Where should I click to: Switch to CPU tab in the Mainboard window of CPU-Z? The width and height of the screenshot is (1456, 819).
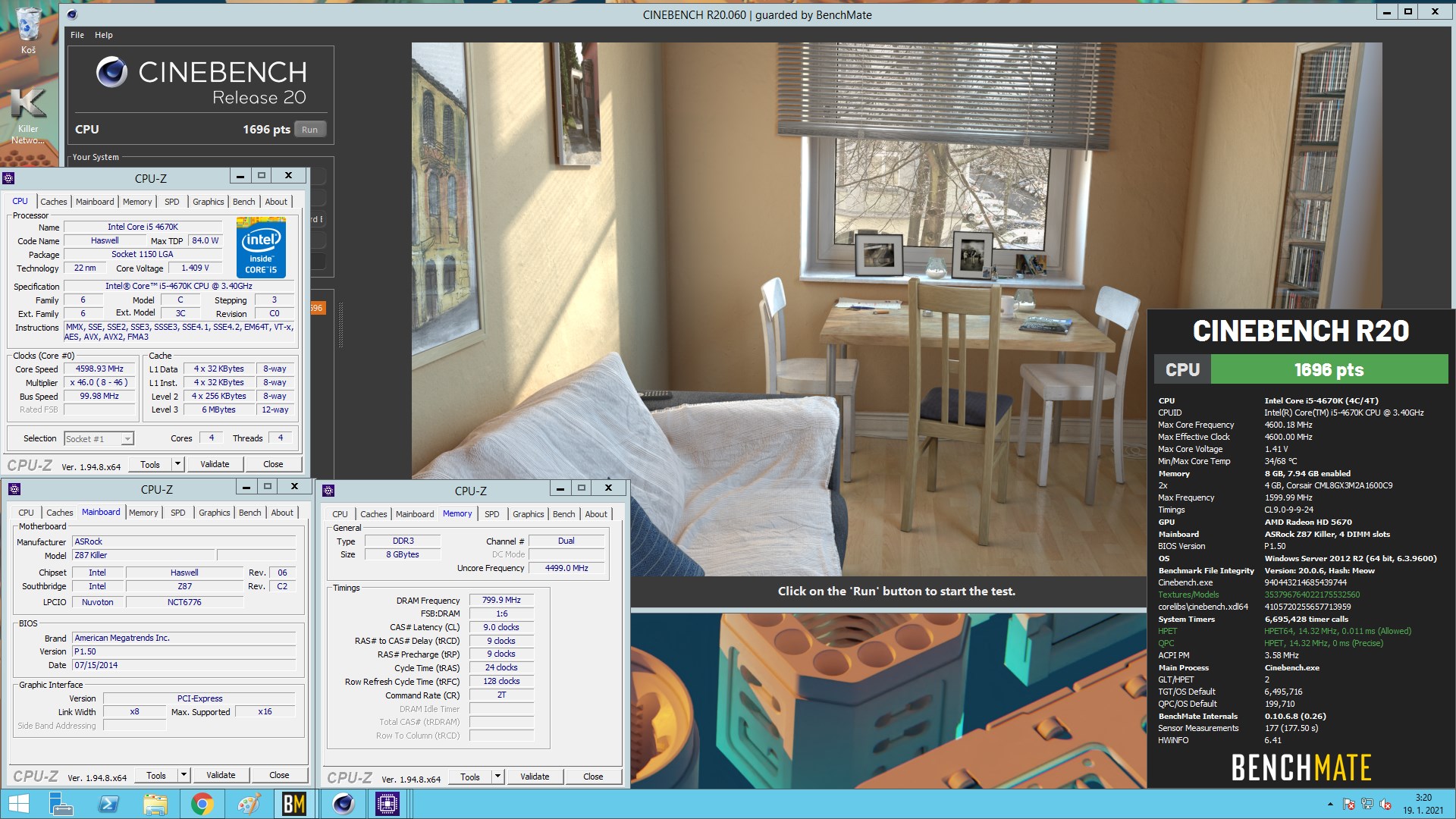coord(26,513)
